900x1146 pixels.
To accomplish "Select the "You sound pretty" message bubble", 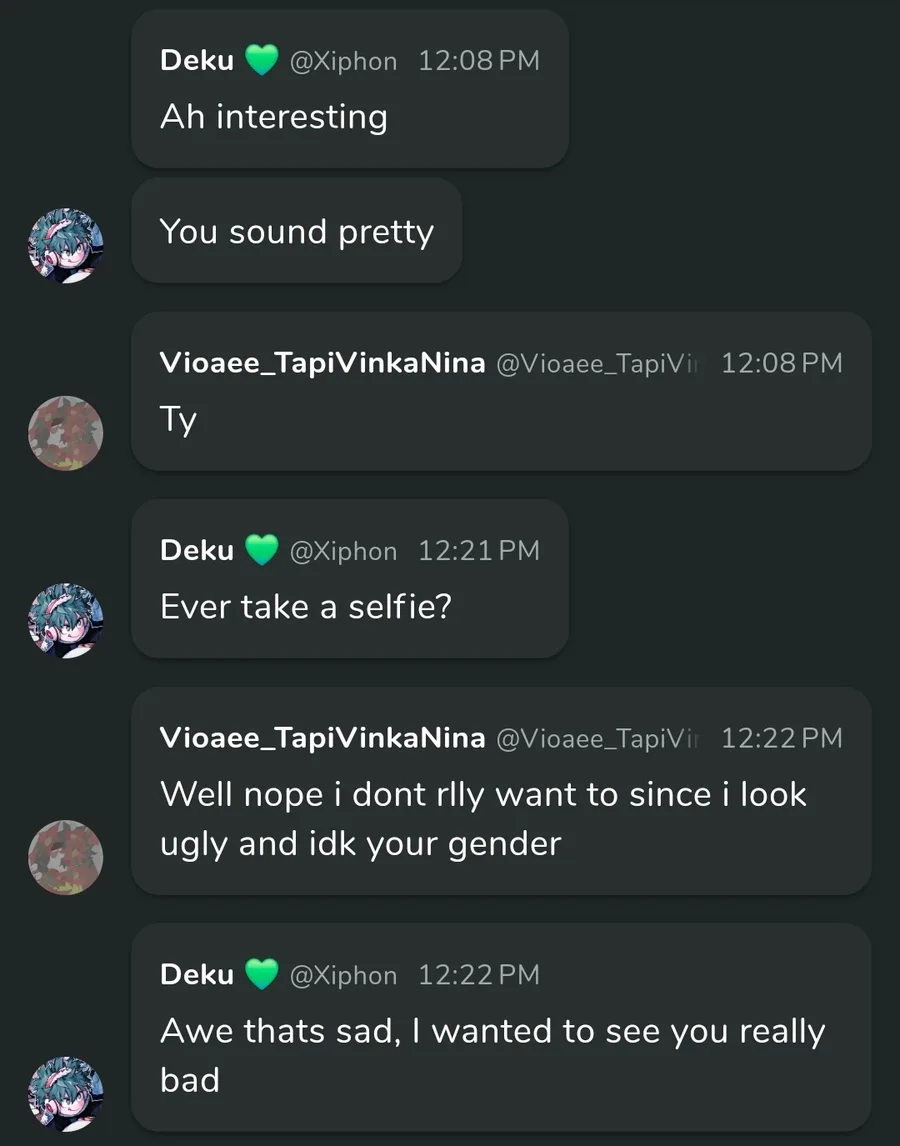I will [x=296, y=232].
